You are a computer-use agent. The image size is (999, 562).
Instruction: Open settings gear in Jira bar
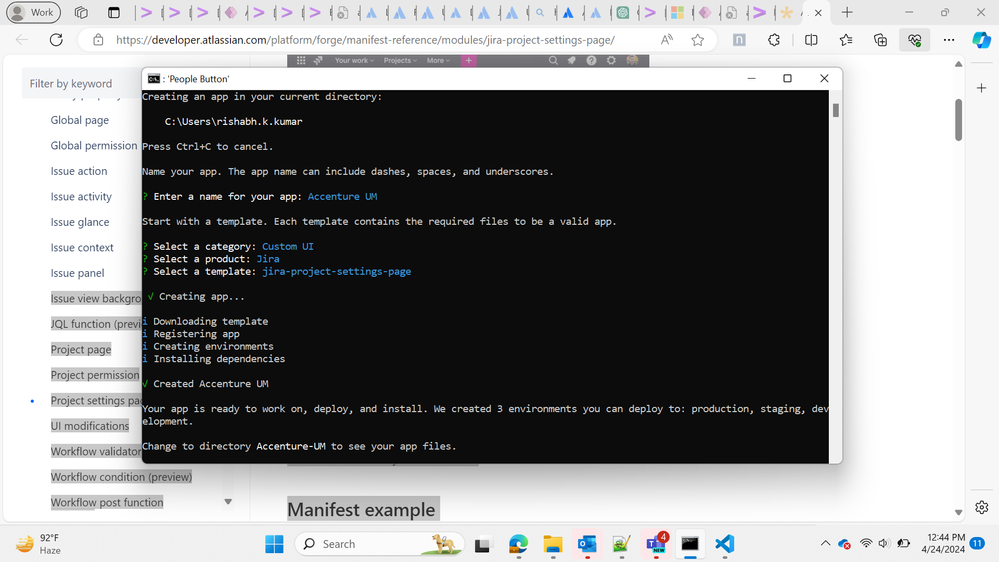click(x=611, y=61)
